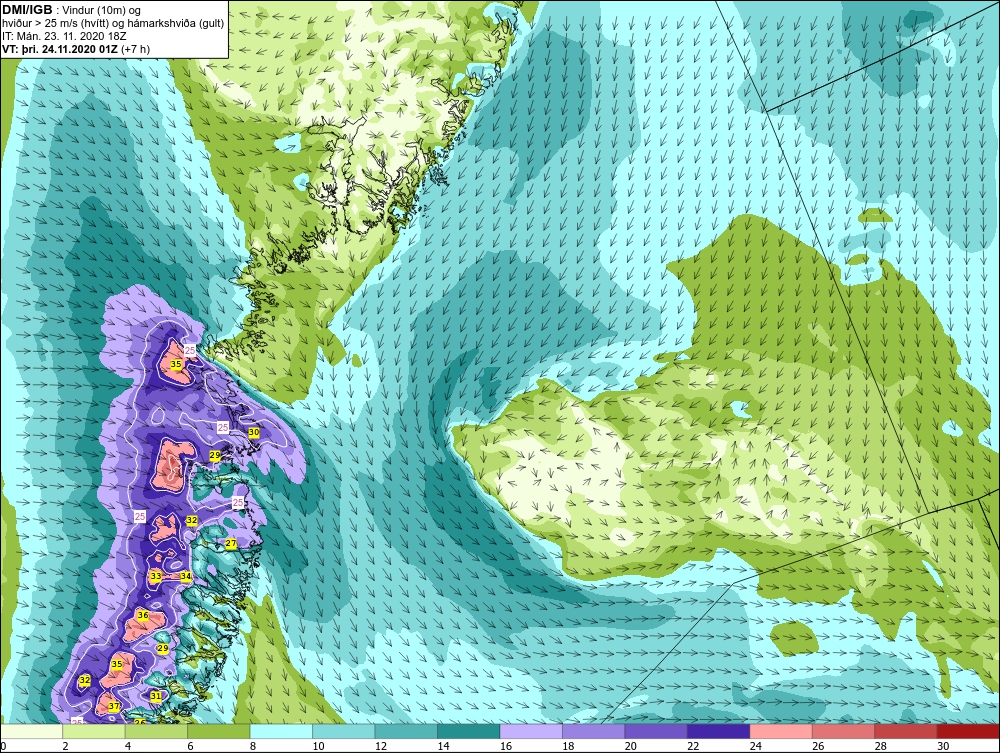Image resolution: width=1000 pixels, height=753 pixels.
Task: Click the legend scale label 16
Action: (x=506, y=746)
